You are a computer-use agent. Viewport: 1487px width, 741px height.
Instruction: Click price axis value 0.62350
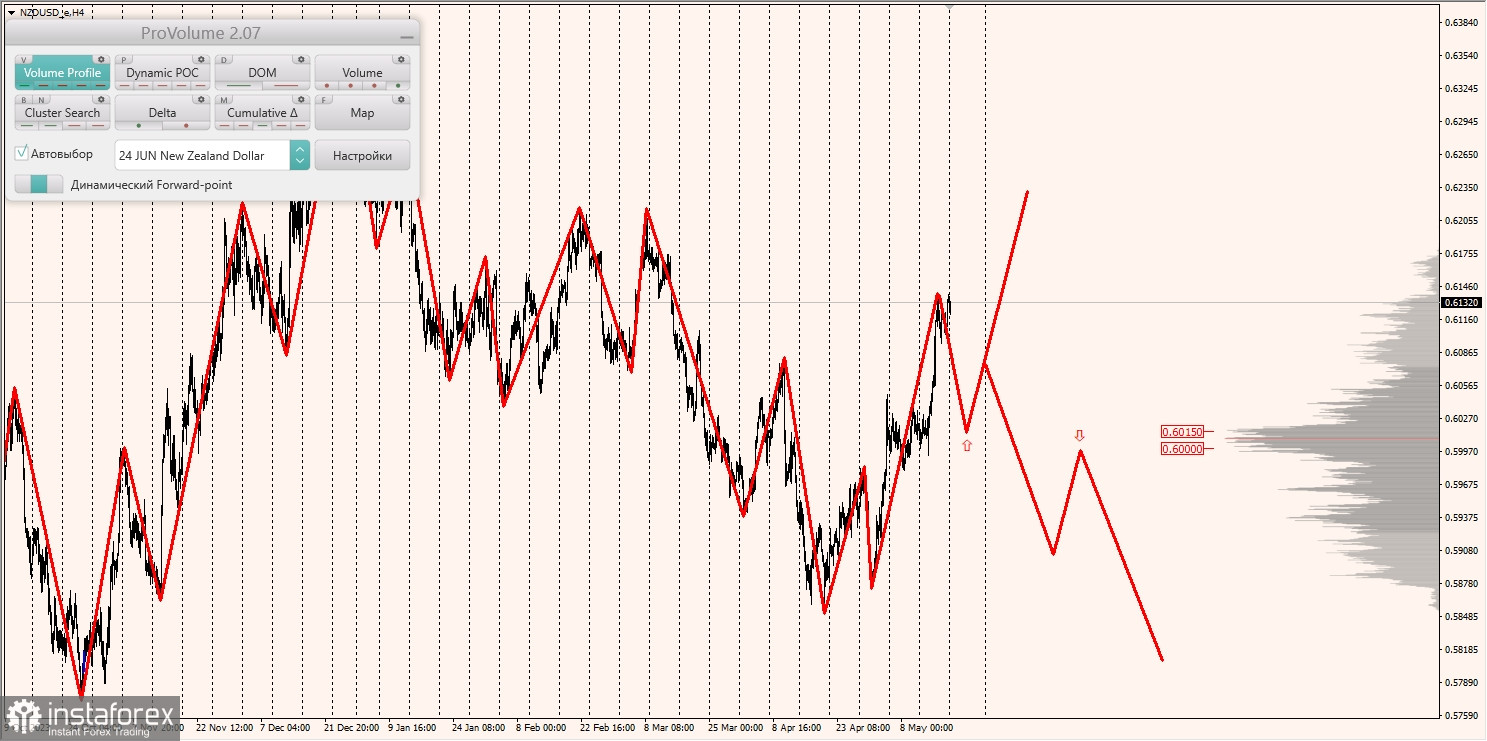1463,187
